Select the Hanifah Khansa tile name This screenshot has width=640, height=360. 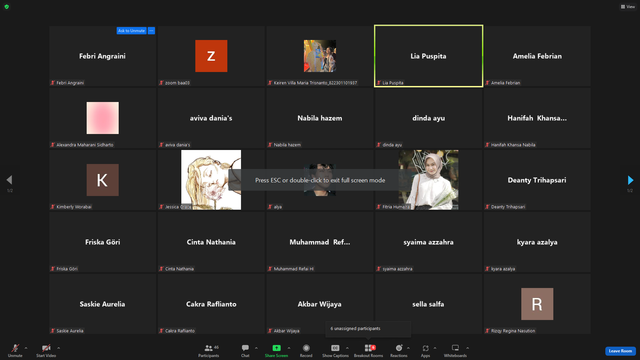click(537, 118)
